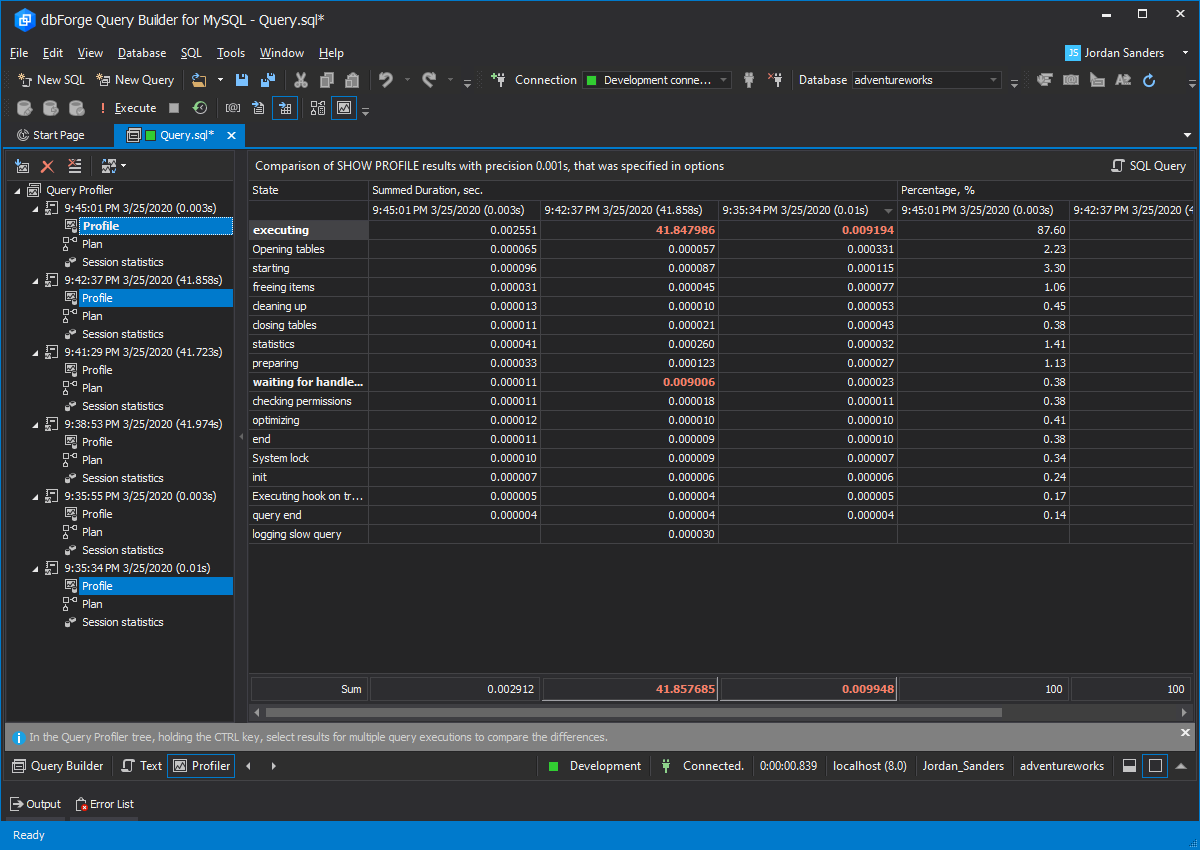This screenshot has width=1200, height=850.
Task: Click the green clock history icon near Execute
Action: (200, 108)
